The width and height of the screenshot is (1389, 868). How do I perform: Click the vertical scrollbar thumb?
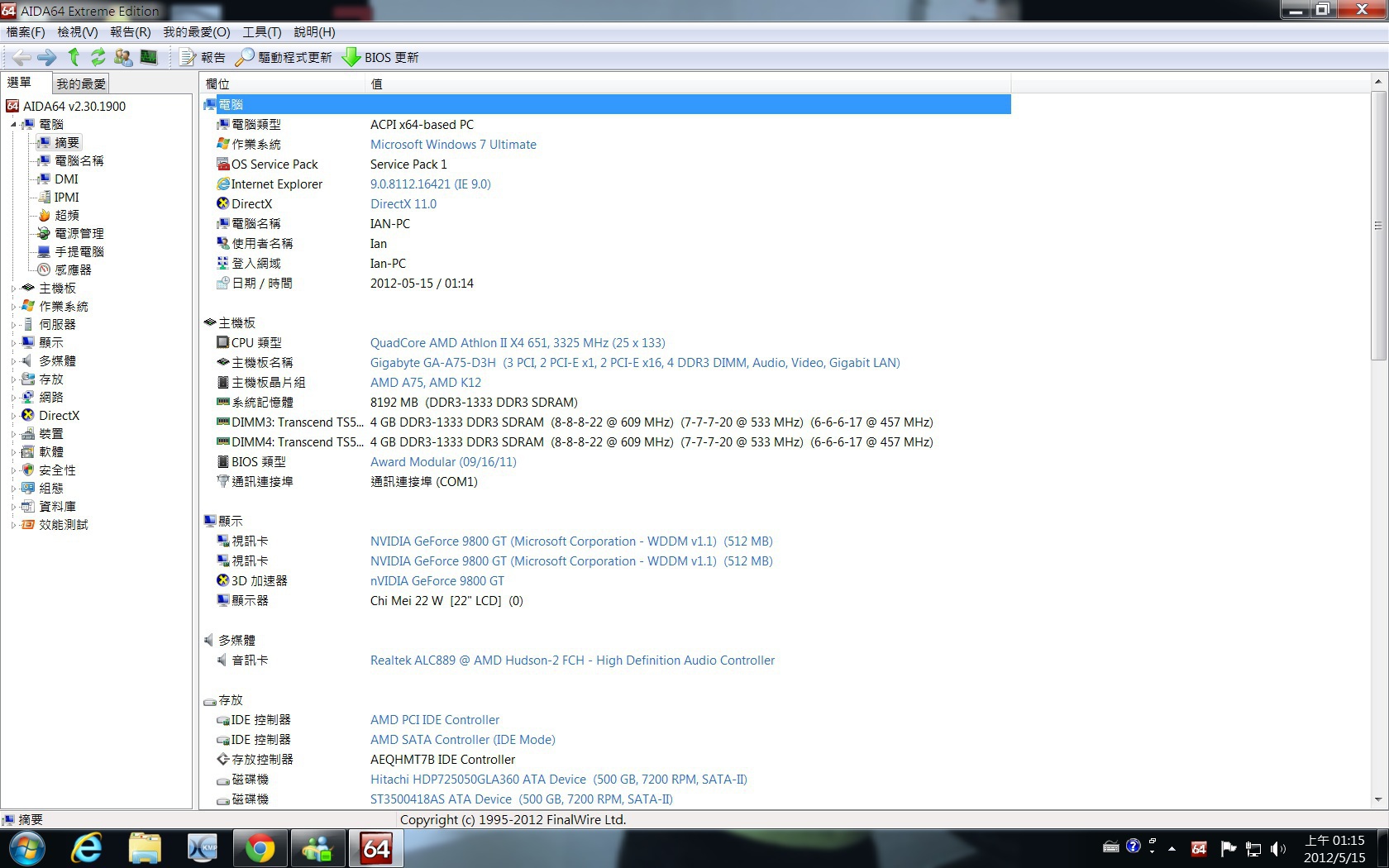[x=1377, y=226]
